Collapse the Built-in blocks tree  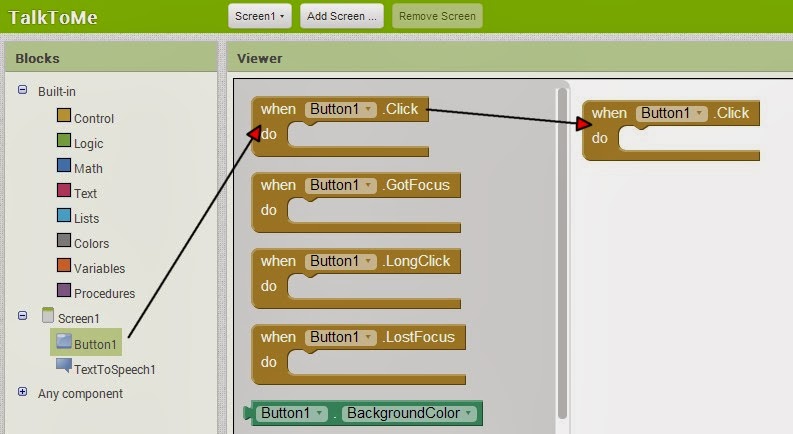click(22, 90)
